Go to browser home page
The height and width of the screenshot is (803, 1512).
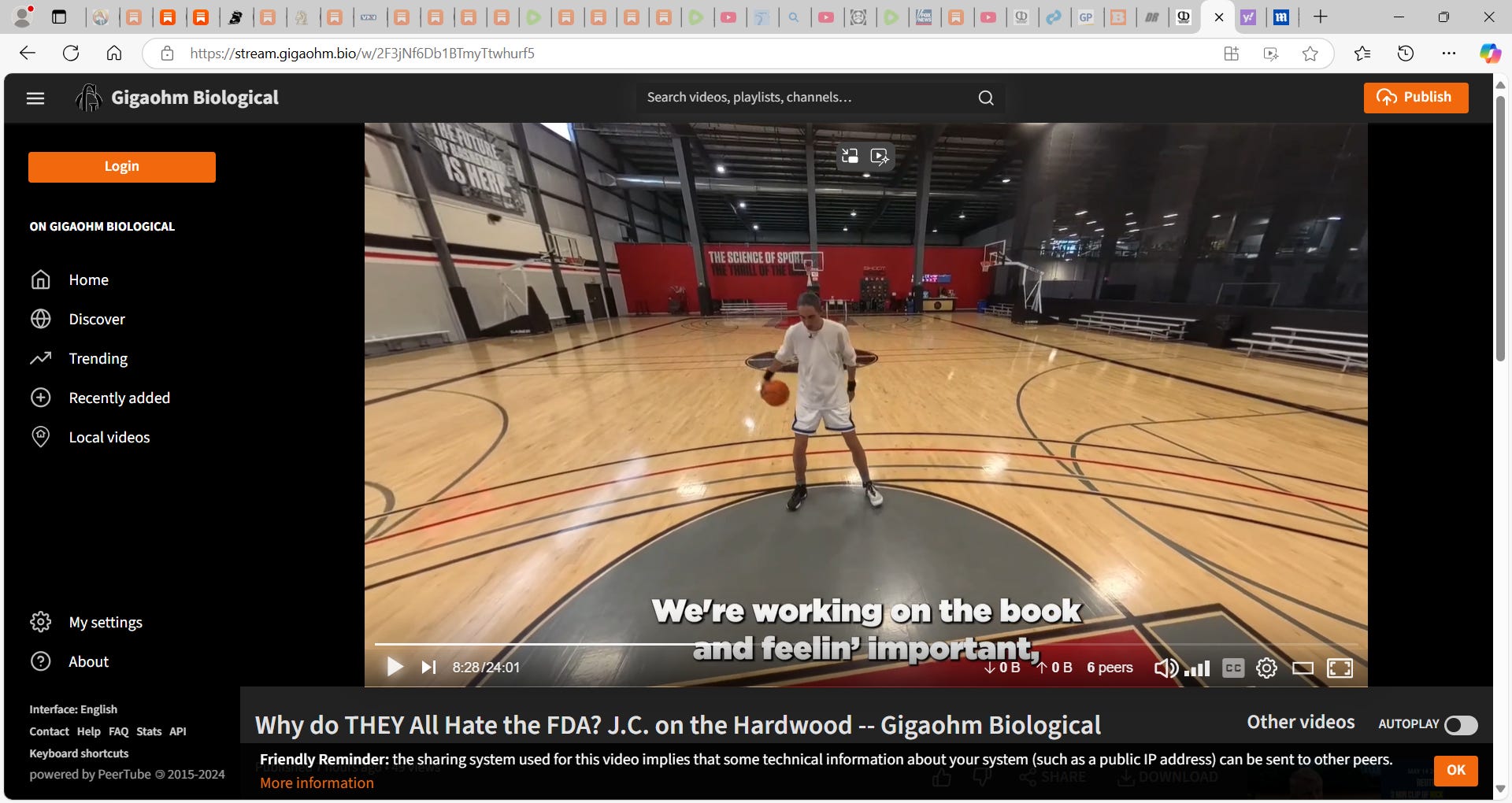tap(114, 54)
